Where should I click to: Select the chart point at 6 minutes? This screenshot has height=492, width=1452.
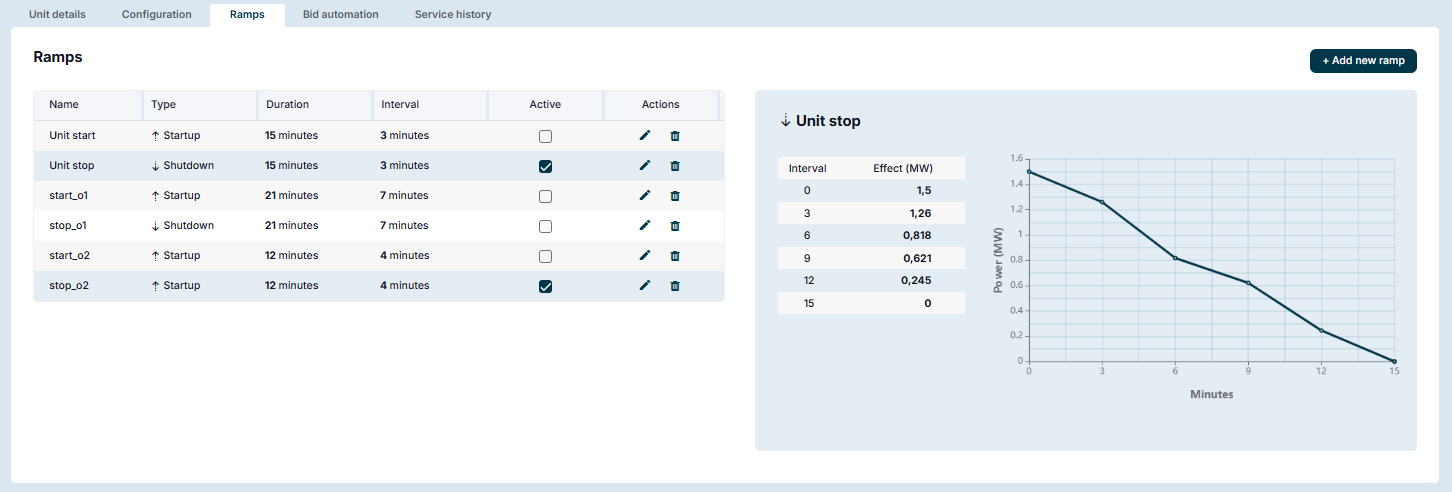click(x=1175, y=258)
